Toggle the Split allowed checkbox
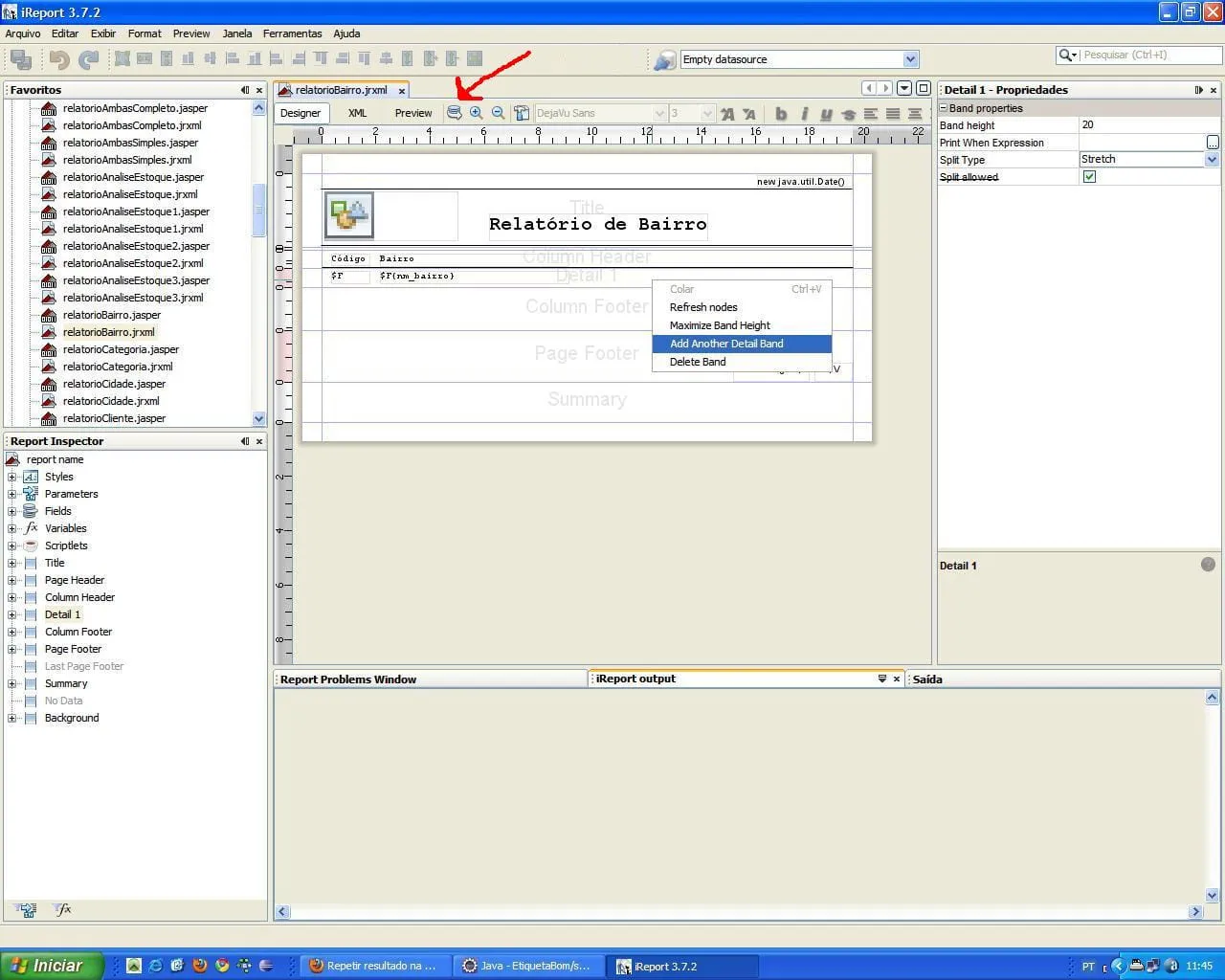Screen dimensions: 1225x980 tap(1089, 177)
